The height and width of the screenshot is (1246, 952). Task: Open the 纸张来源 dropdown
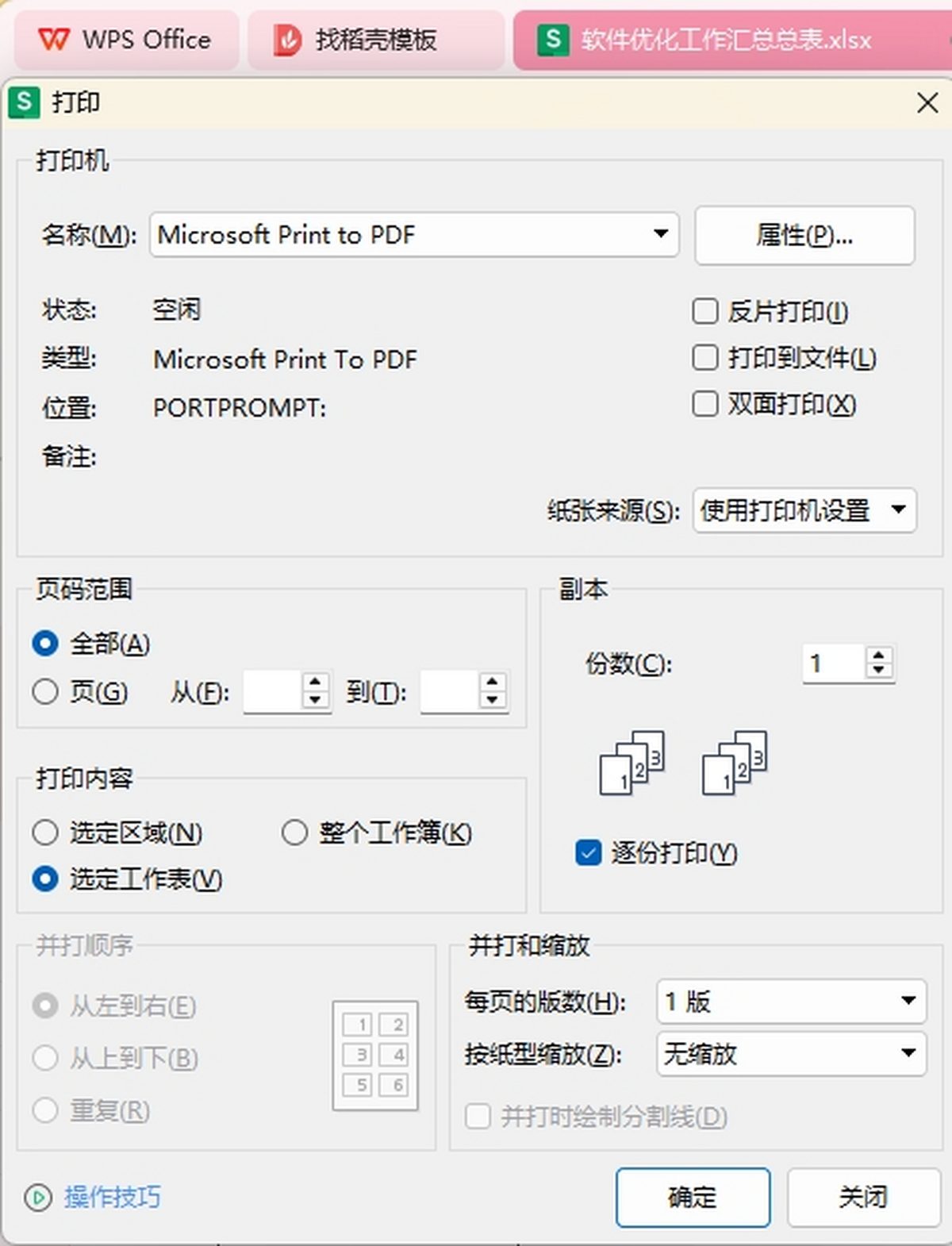(899, 511)
